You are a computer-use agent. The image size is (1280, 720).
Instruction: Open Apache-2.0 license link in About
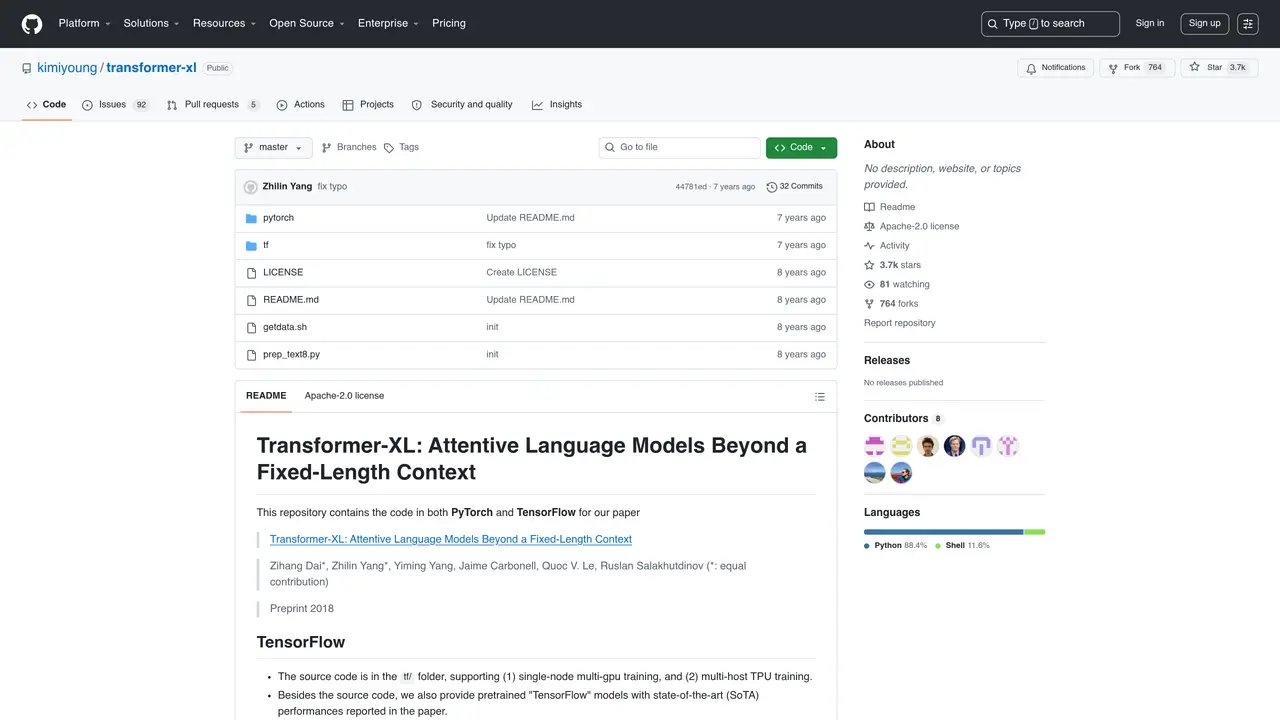pyautogui.click(x=912, y=227)
